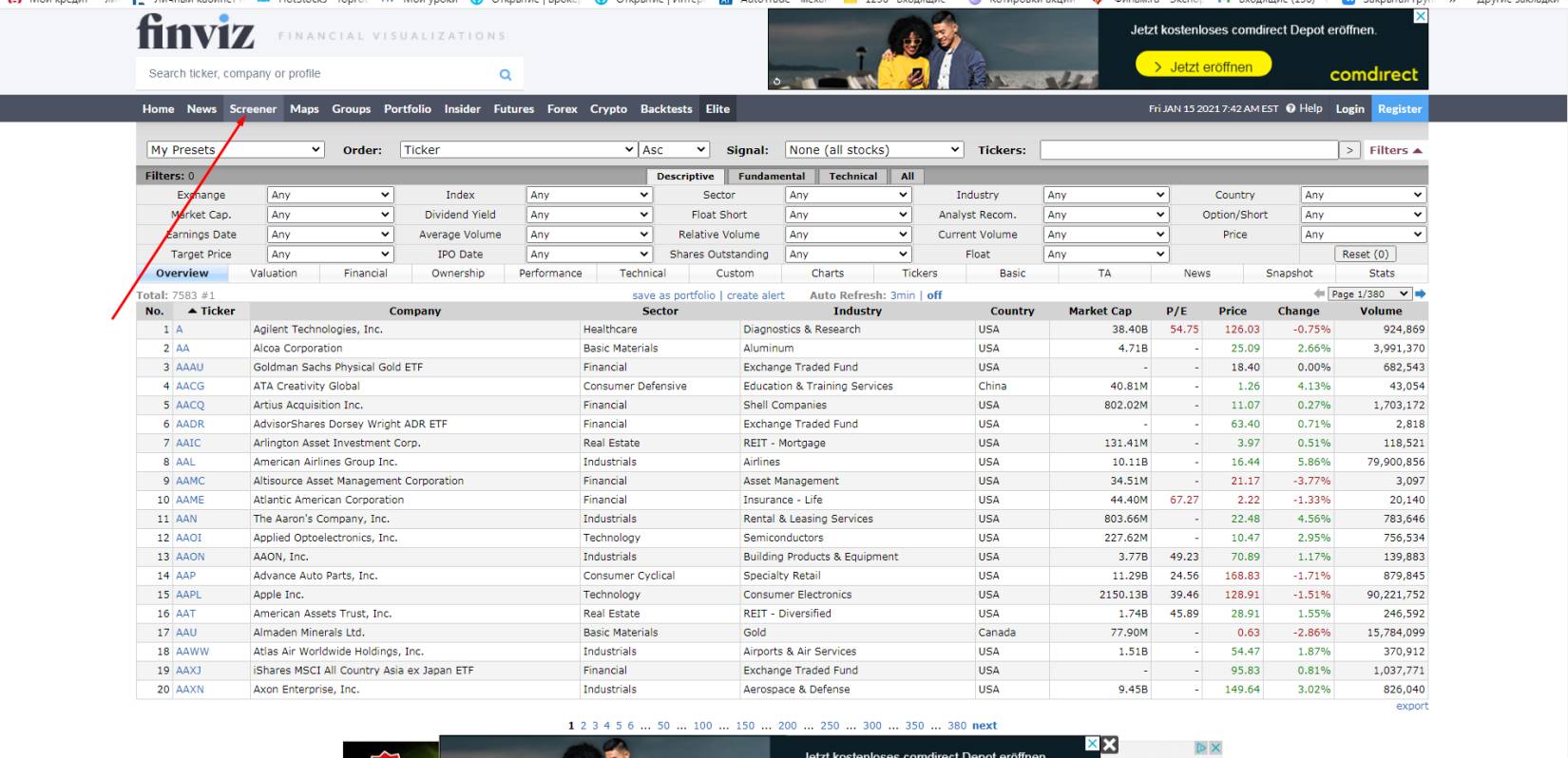Open the Exchange filter dropdown
This screenshot has width=1568, height=758.
click(330, 195)
